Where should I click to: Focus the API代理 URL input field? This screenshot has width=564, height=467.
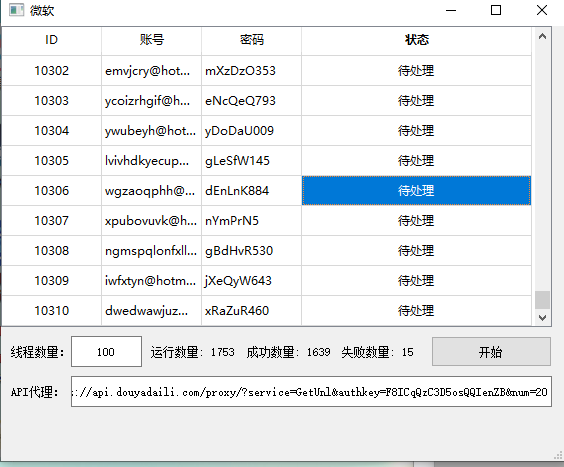point(311,391)
